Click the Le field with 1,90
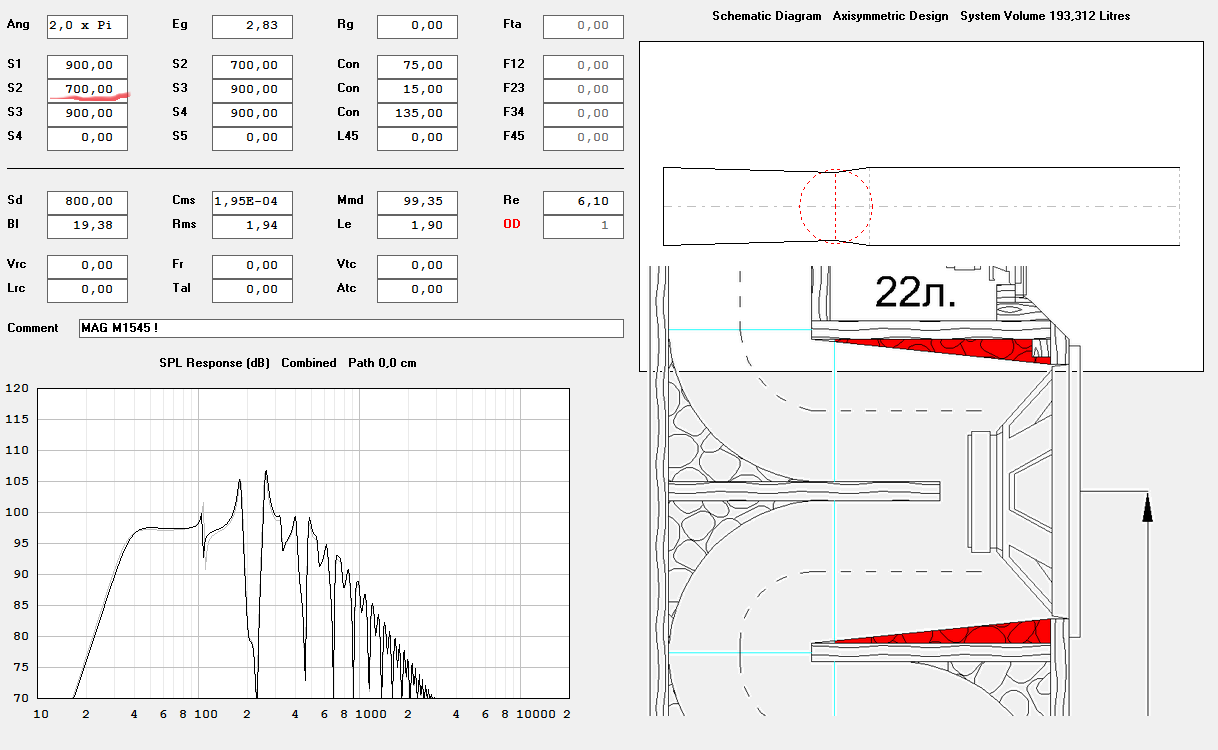Viewport: 1218px width, 750px height. pyautogui.click(x=417, y=226)
